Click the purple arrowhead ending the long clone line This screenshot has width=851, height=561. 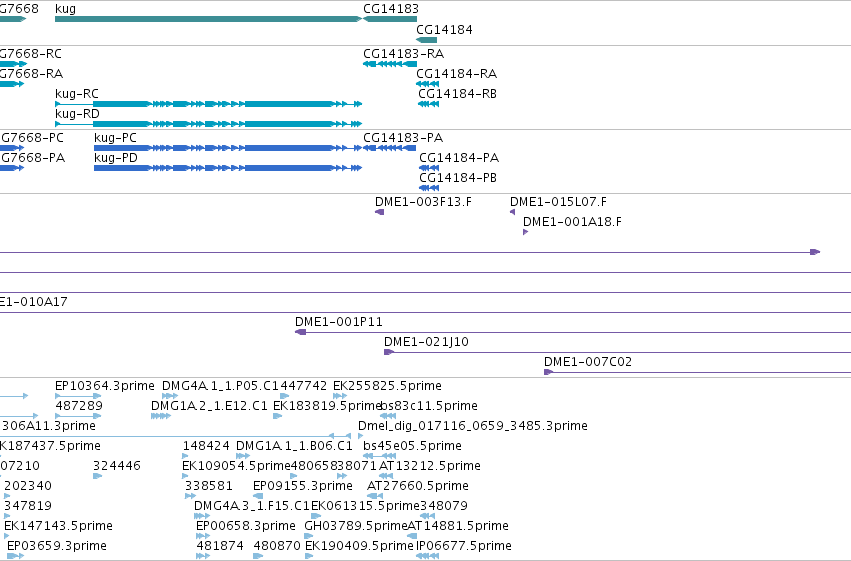click(x=815, y=252)
